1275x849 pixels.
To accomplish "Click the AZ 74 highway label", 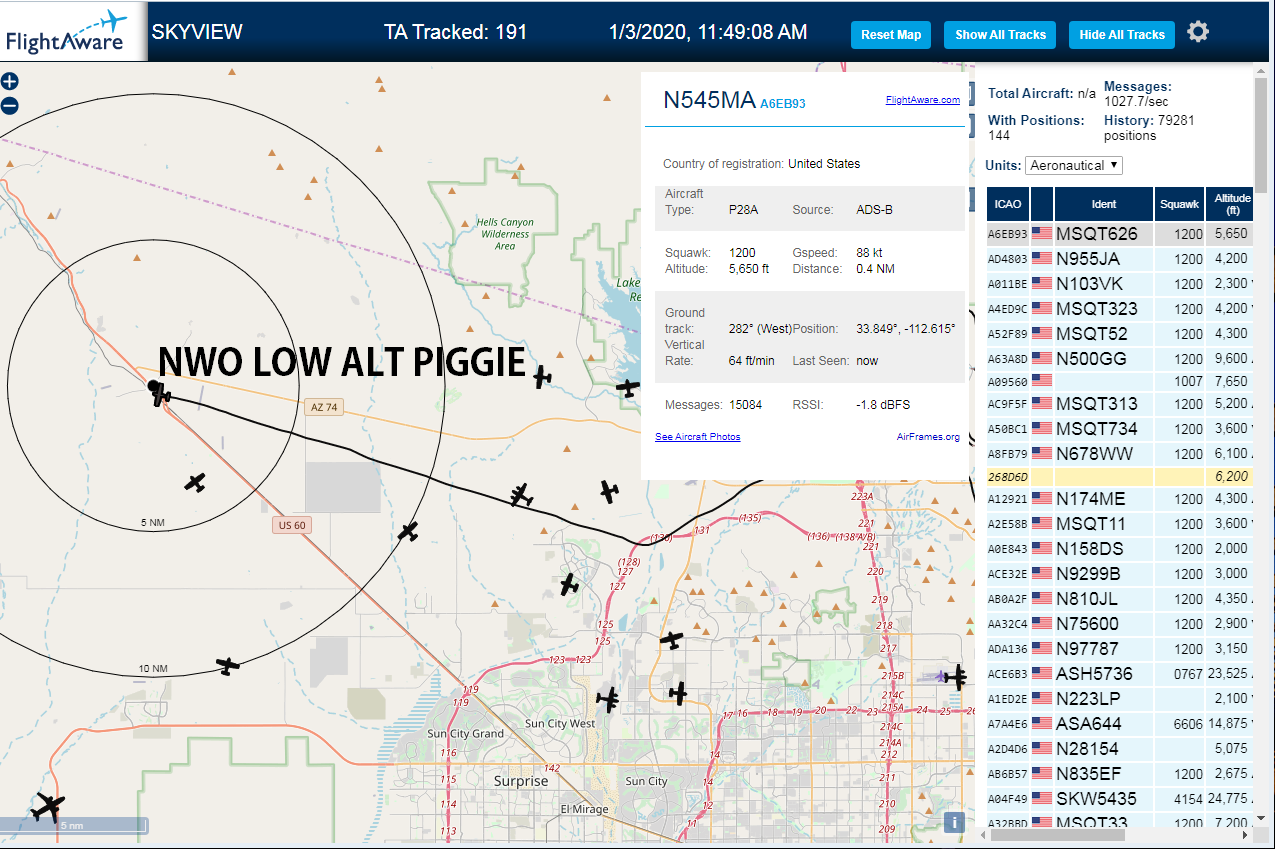I will [x=323, y=406].
